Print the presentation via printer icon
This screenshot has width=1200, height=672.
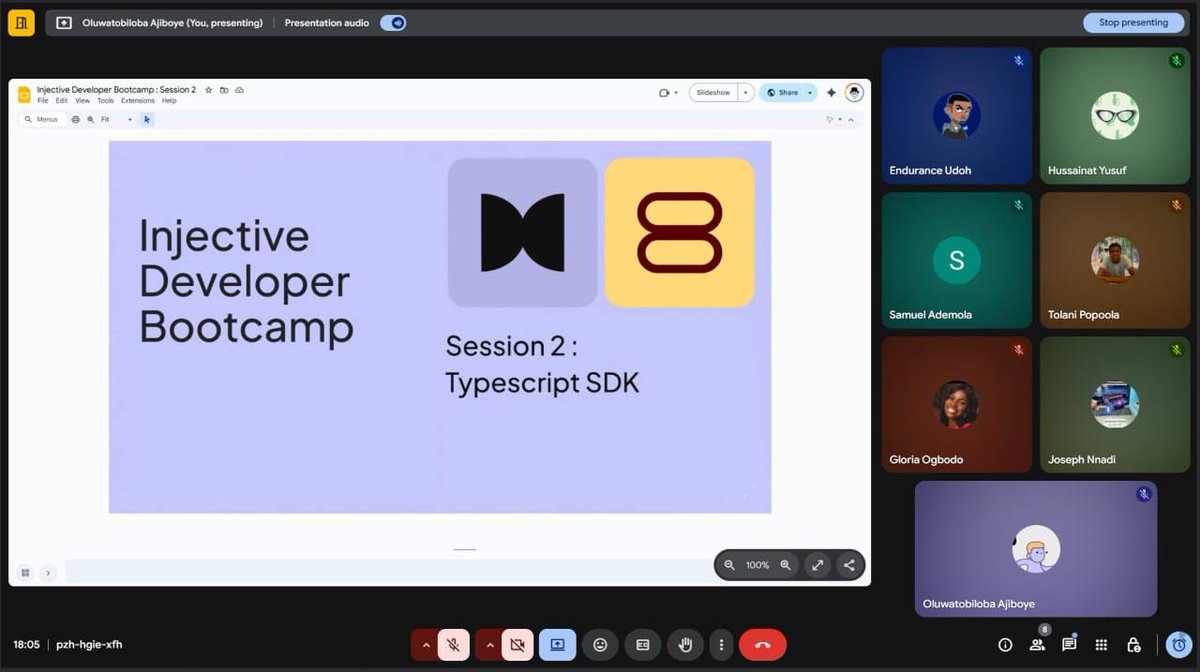[x=75, y=119]
